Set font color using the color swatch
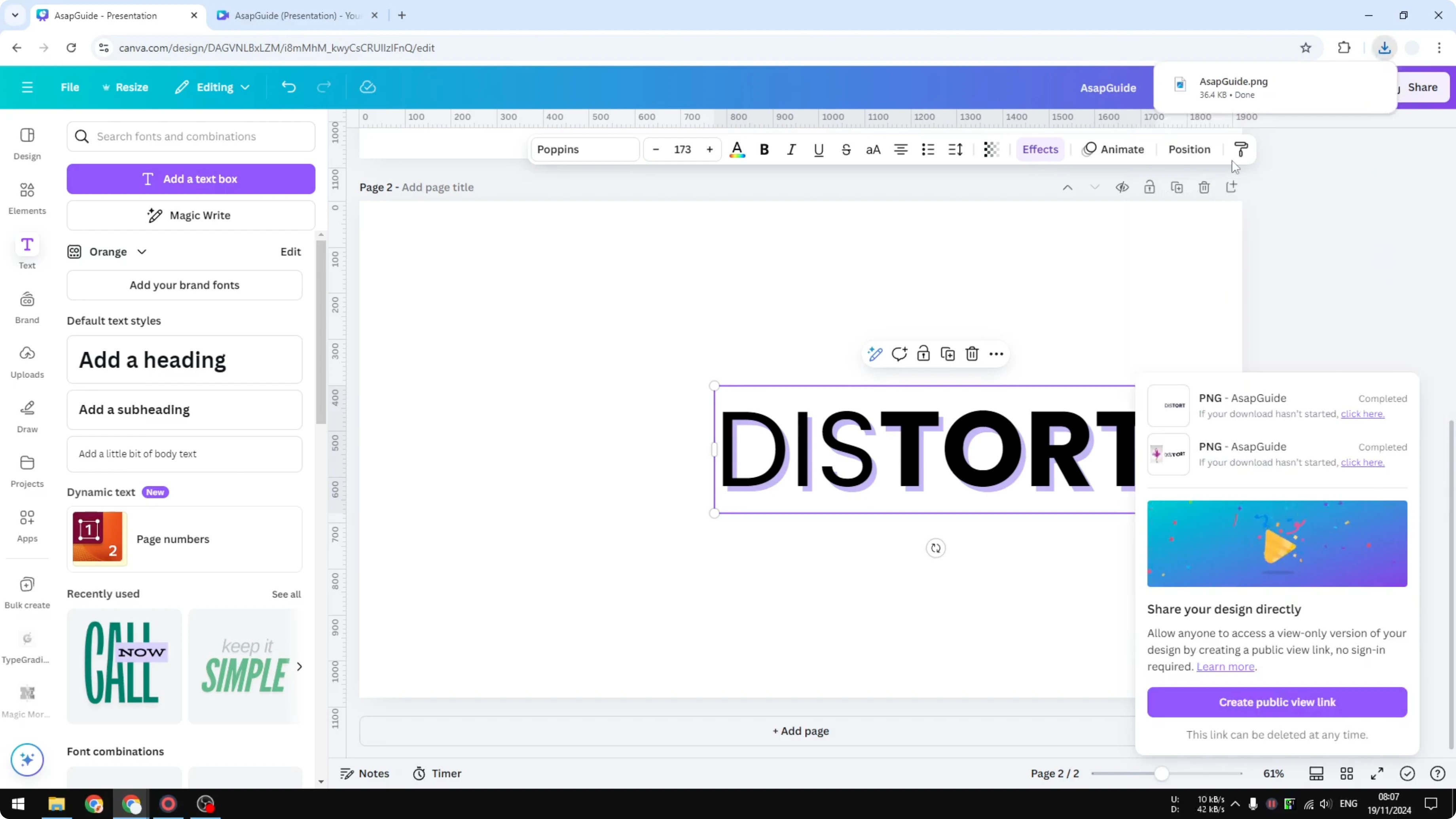Screen dimensions: 1456x819 tap(737, 149)
